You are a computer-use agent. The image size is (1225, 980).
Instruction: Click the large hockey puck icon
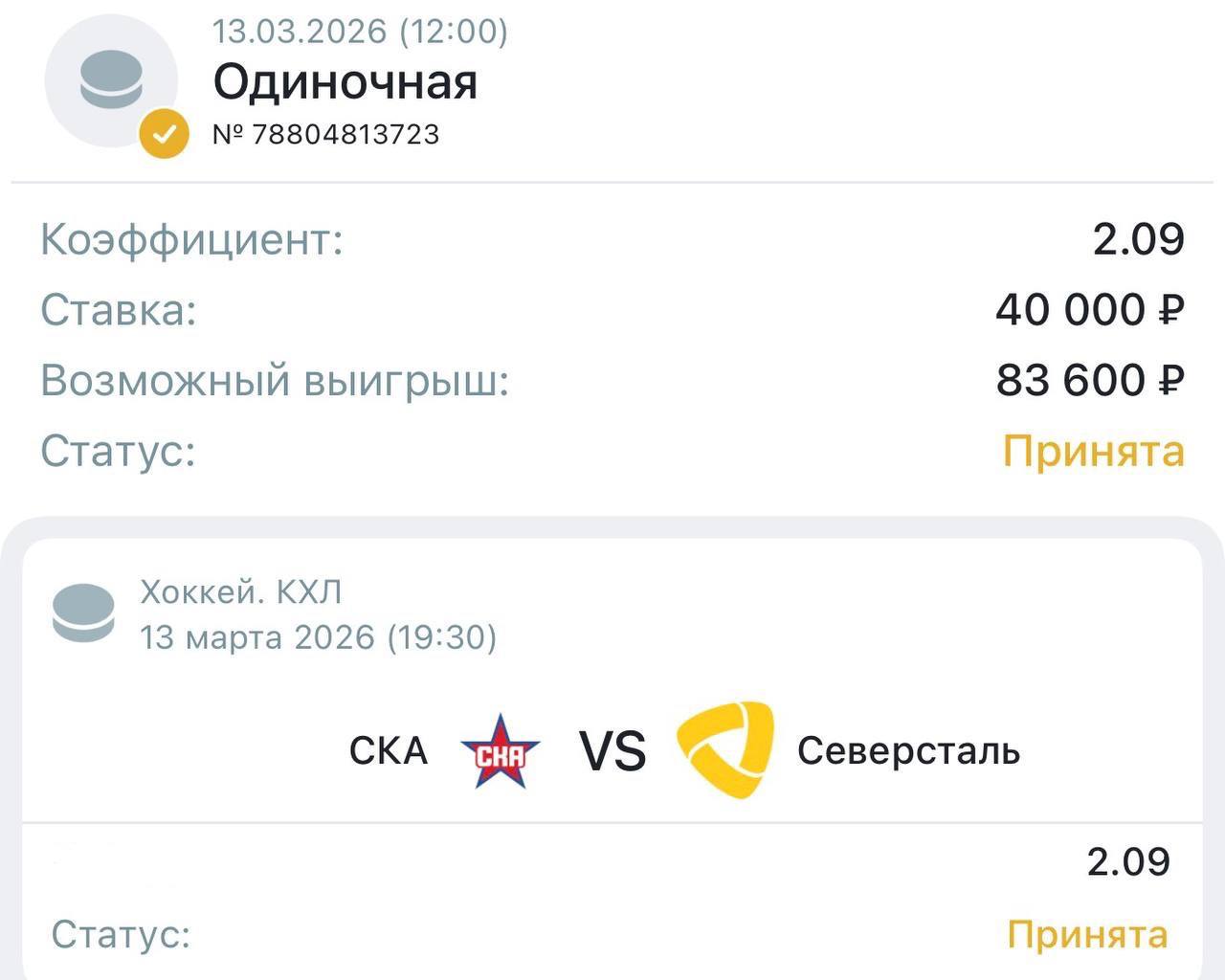coord(110,81)
